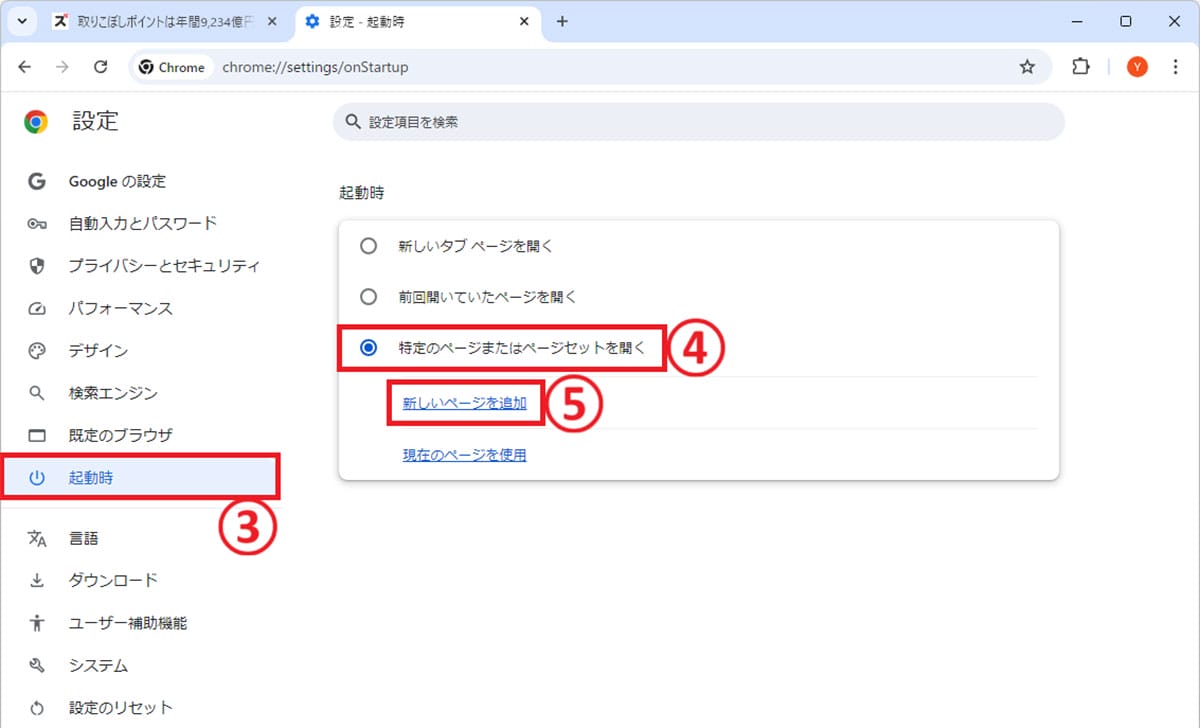This screenshot has height=728, width=1200.
Task: Bookmark this page with star icon
Action: tap(1026, 67)
